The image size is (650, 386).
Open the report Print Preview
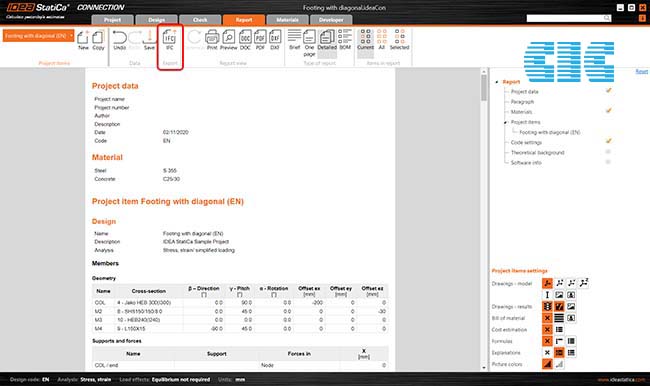click(x=228, y=40)
